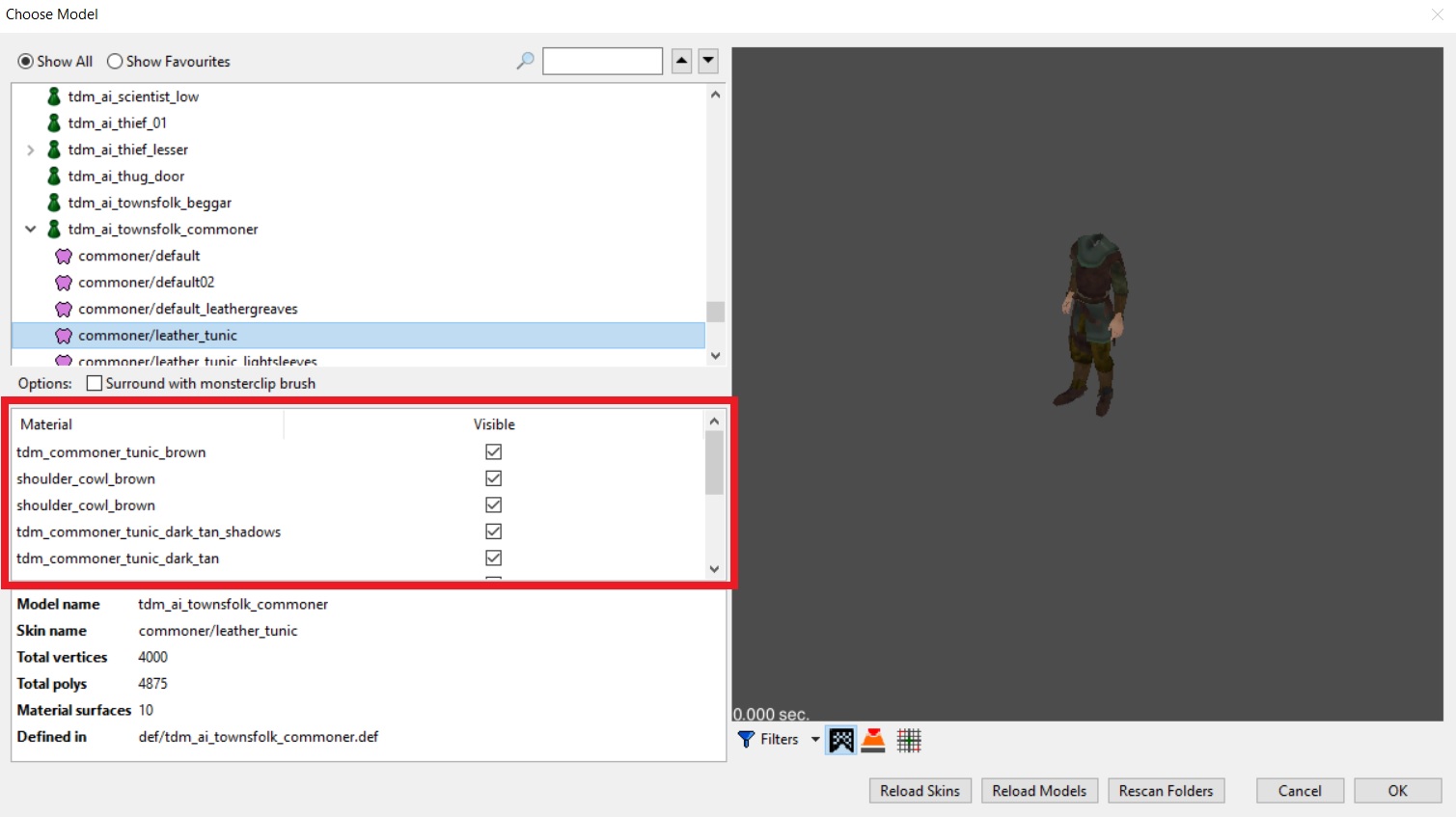1456x817 pixels.
Task: Click the model search text field
Action: [602, 62]
